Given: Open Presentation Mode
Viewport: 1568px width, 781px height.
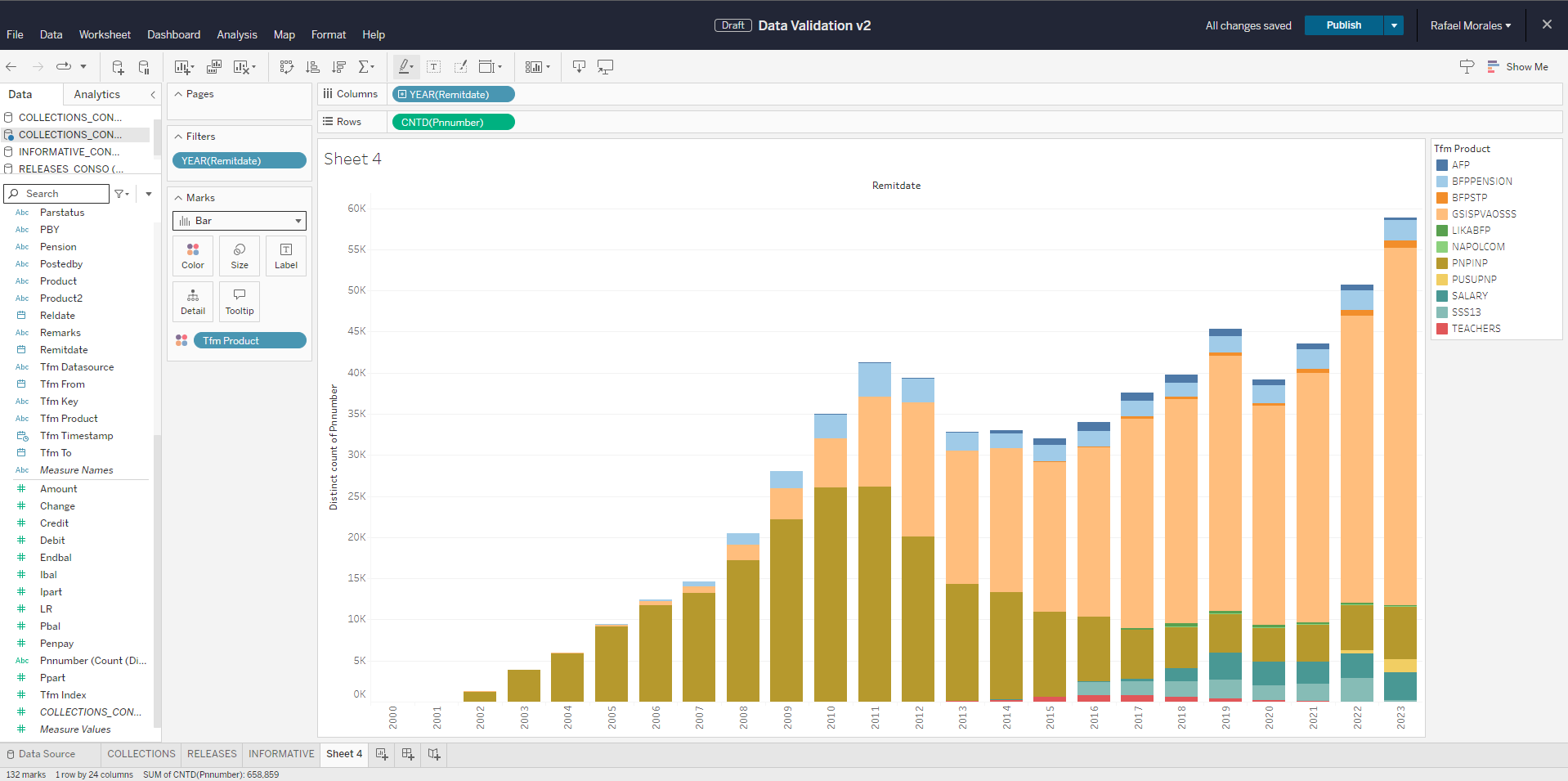Looking at the screenshot, I should click(x=605, y=67).
